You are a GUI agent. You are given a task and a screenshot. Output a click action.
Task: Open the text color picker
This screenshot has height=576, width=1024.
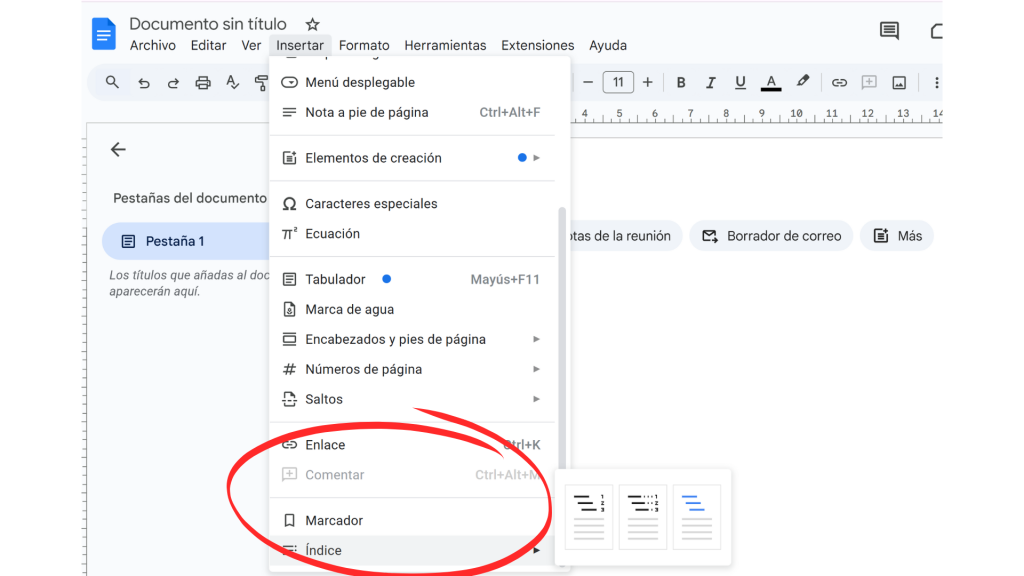[x=770, y=83]
